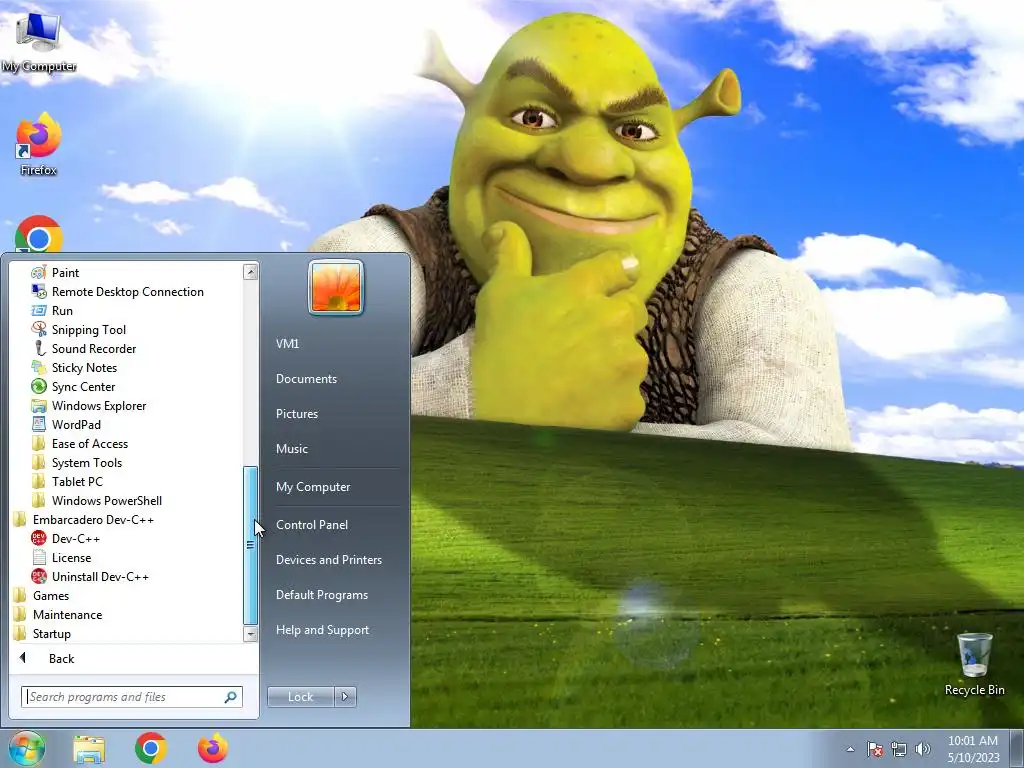Click scrollbar up arrow in programs list
The height and width of the screenshot is (768, 1024).
250,272
